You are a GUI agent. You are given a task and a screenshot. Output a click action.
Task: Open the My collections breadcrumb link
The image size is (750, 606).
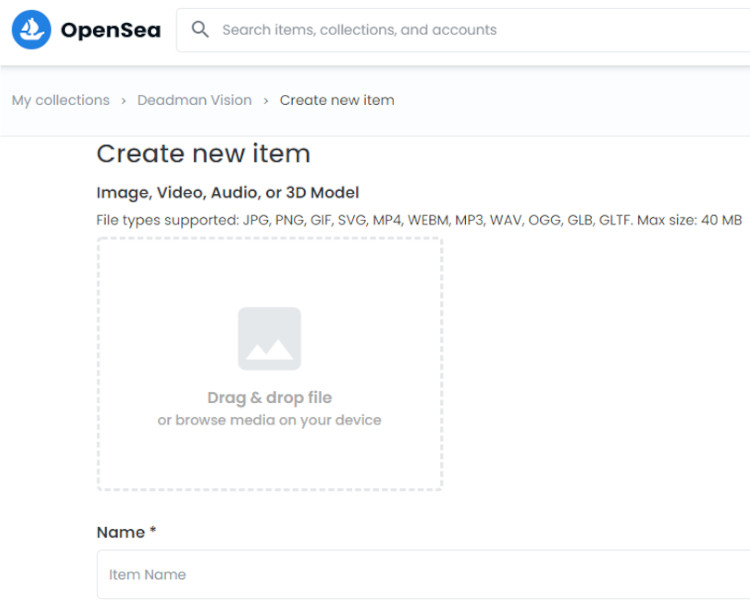60,100
